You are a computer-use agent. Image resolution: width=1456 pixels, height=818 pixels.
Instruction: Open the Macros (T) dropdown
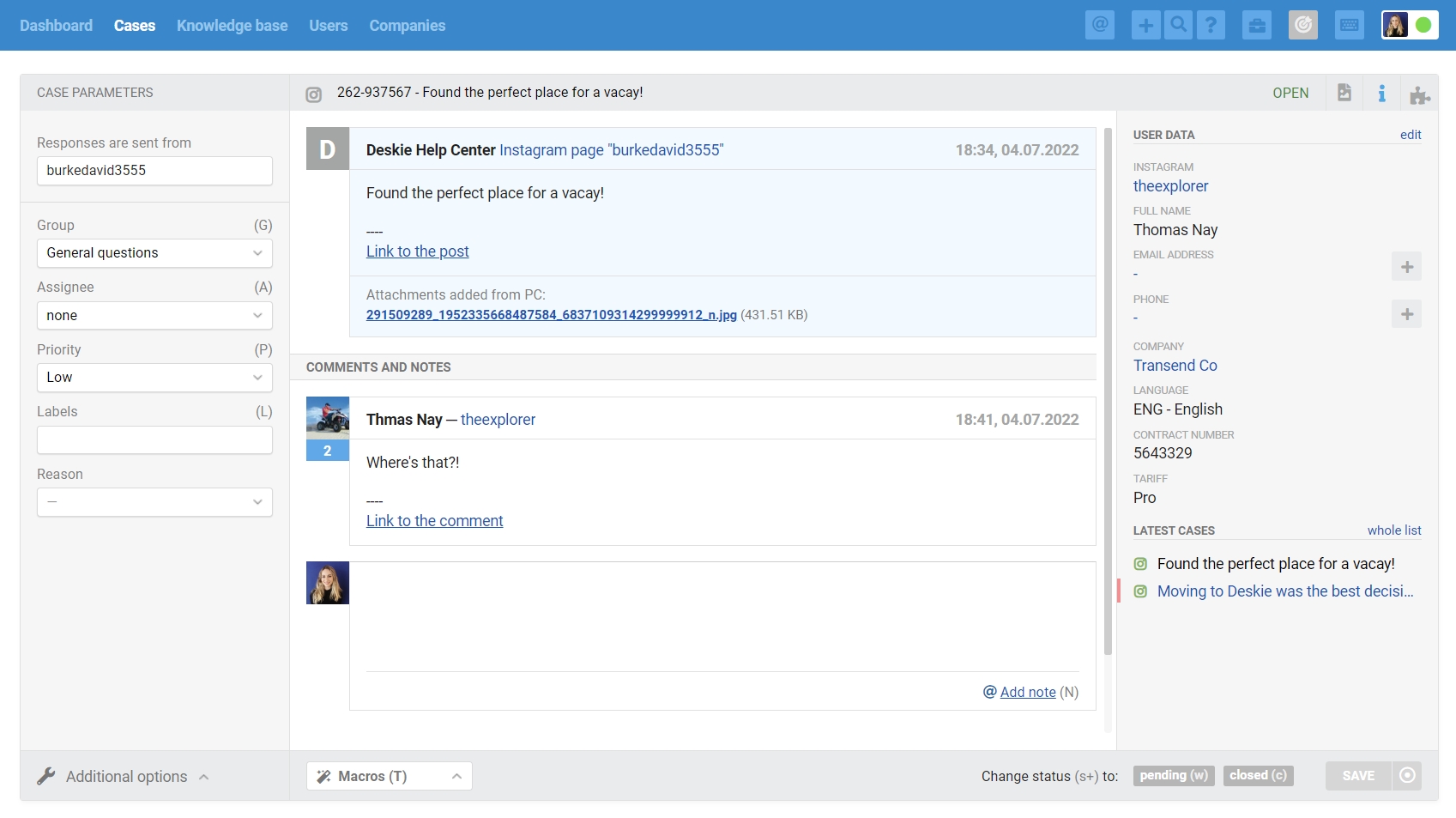(390, 776)
